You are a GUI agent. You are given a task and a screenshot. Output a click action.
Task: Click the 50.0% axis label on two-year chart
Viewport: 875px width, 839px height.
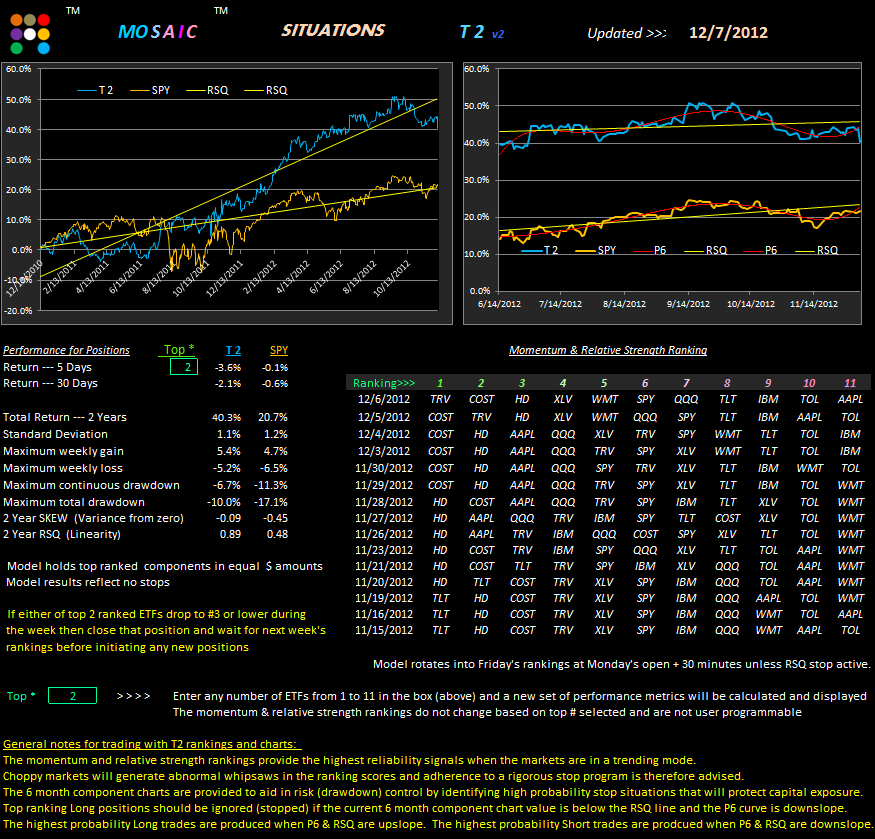tap(18, 99)
